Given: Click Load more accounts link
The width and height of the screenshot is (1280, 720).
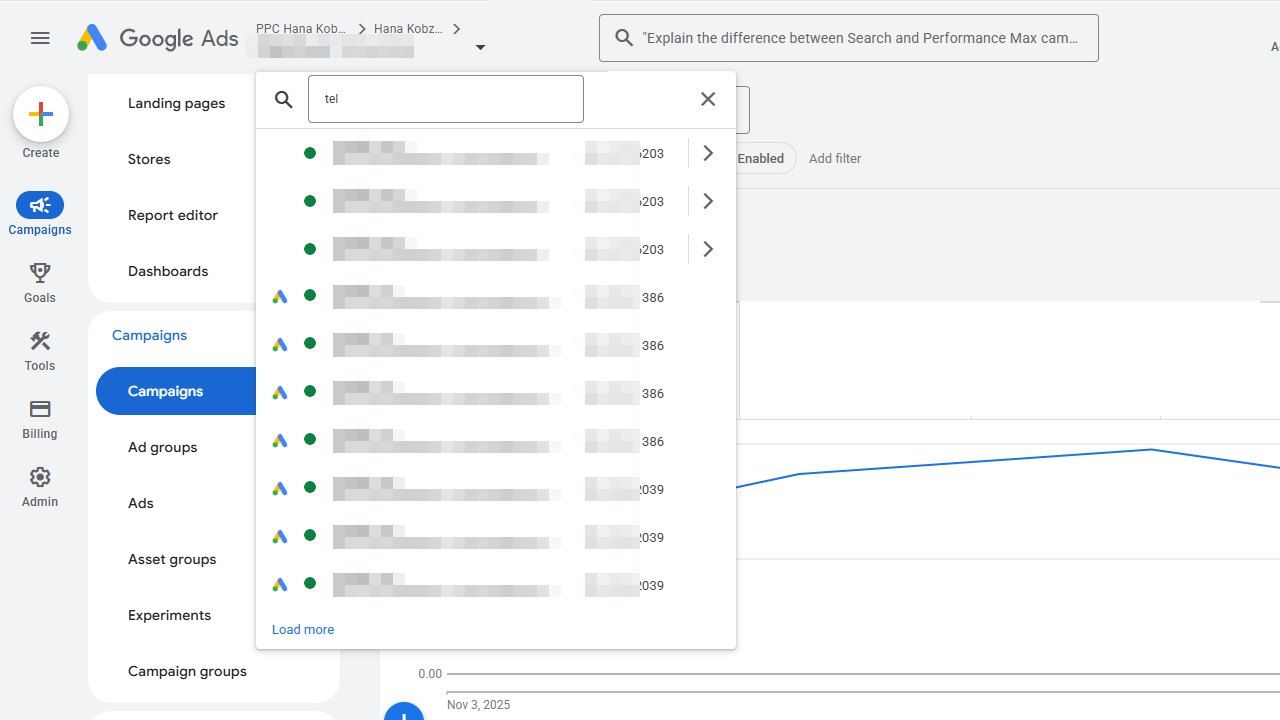Looking at the screenshot, I should 303,629.
